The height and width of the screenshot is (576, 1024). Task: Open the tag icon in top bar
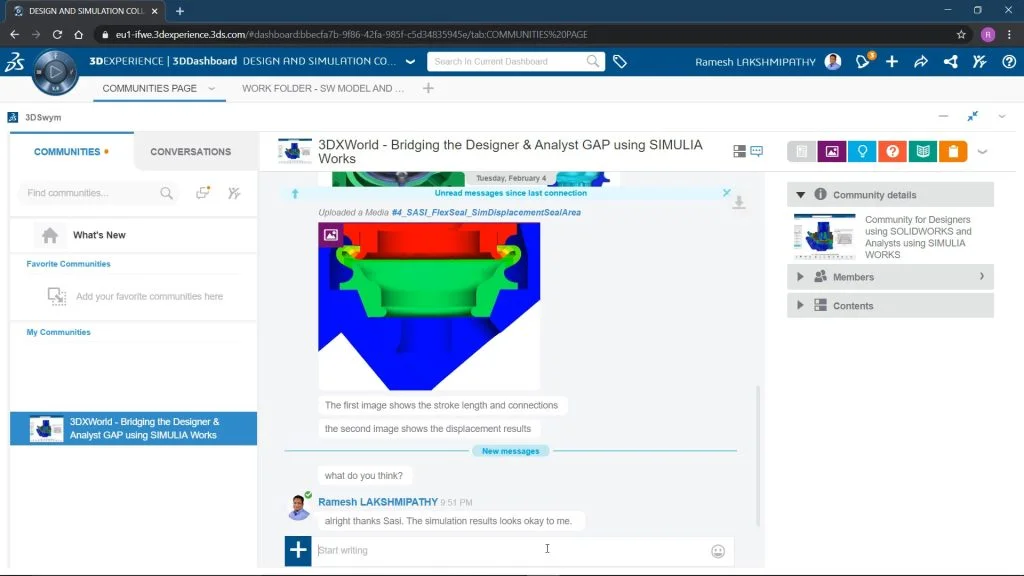click(x=620, y=62)
